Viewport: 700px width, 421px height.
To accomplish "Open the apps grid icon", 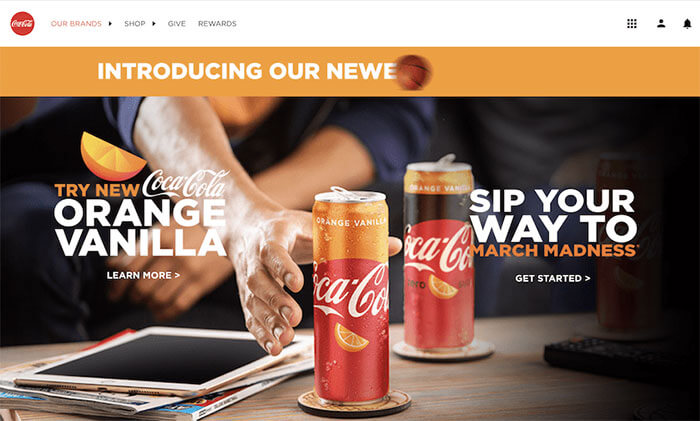I will [x=632, y=24].
